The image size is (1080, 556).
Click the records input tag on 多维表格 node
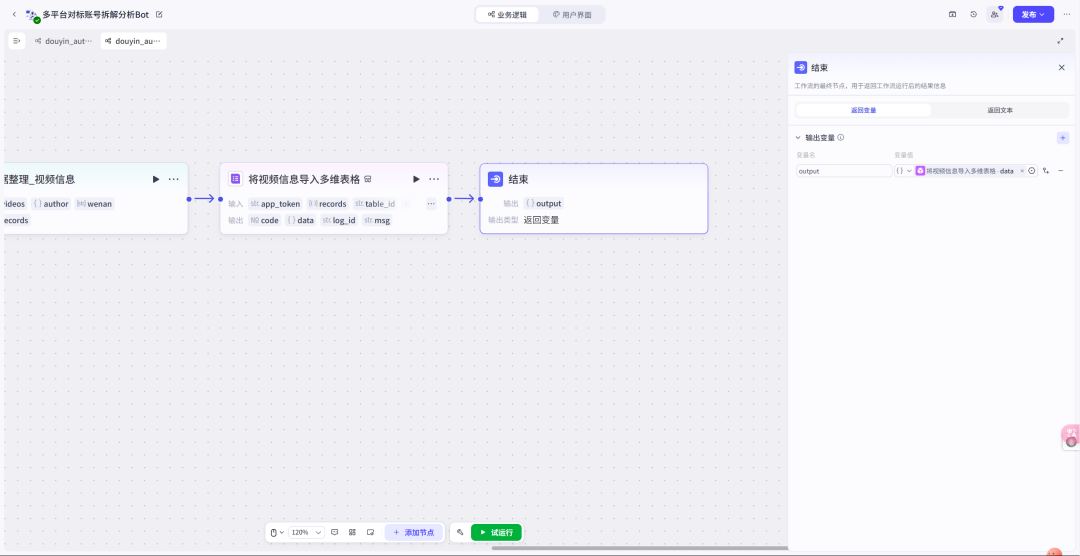tap(328, 204)
